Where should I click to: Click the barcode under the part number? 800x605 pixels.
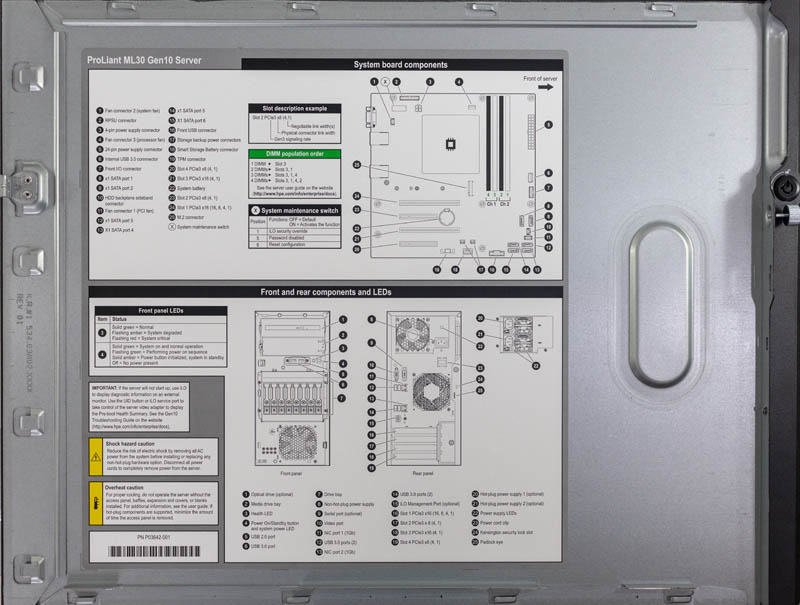pyautogui.click(x=154, y=551)
